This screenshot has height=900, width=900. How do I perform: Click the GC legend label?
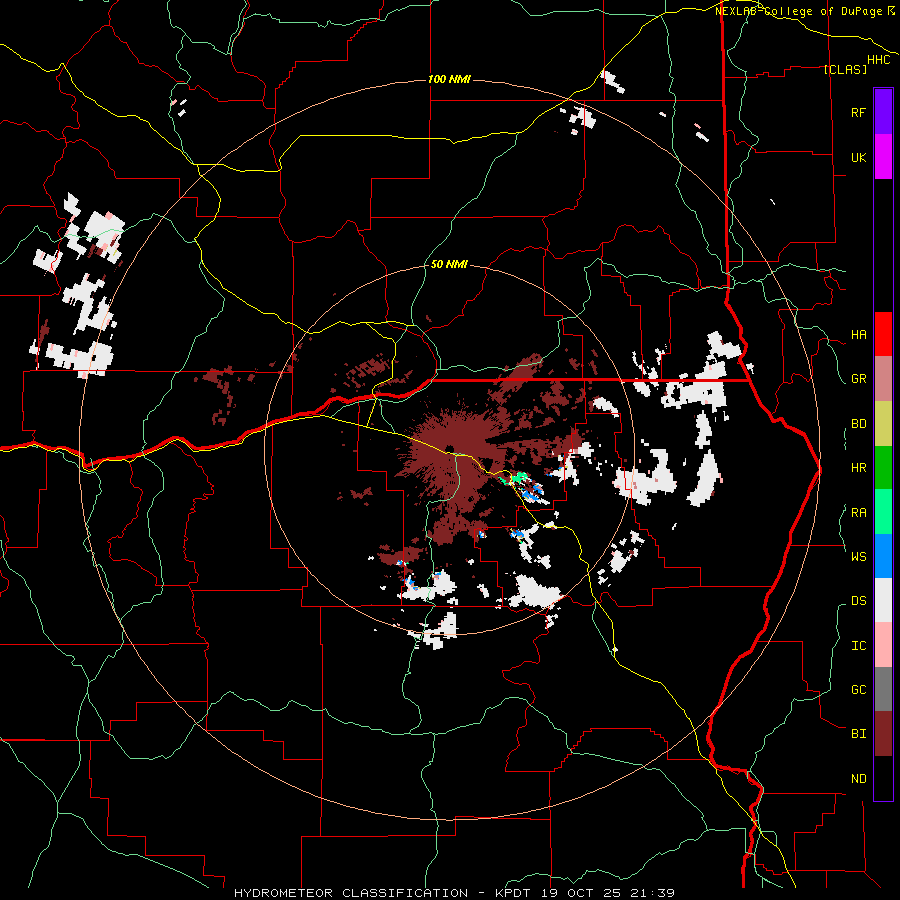(858, 690)
